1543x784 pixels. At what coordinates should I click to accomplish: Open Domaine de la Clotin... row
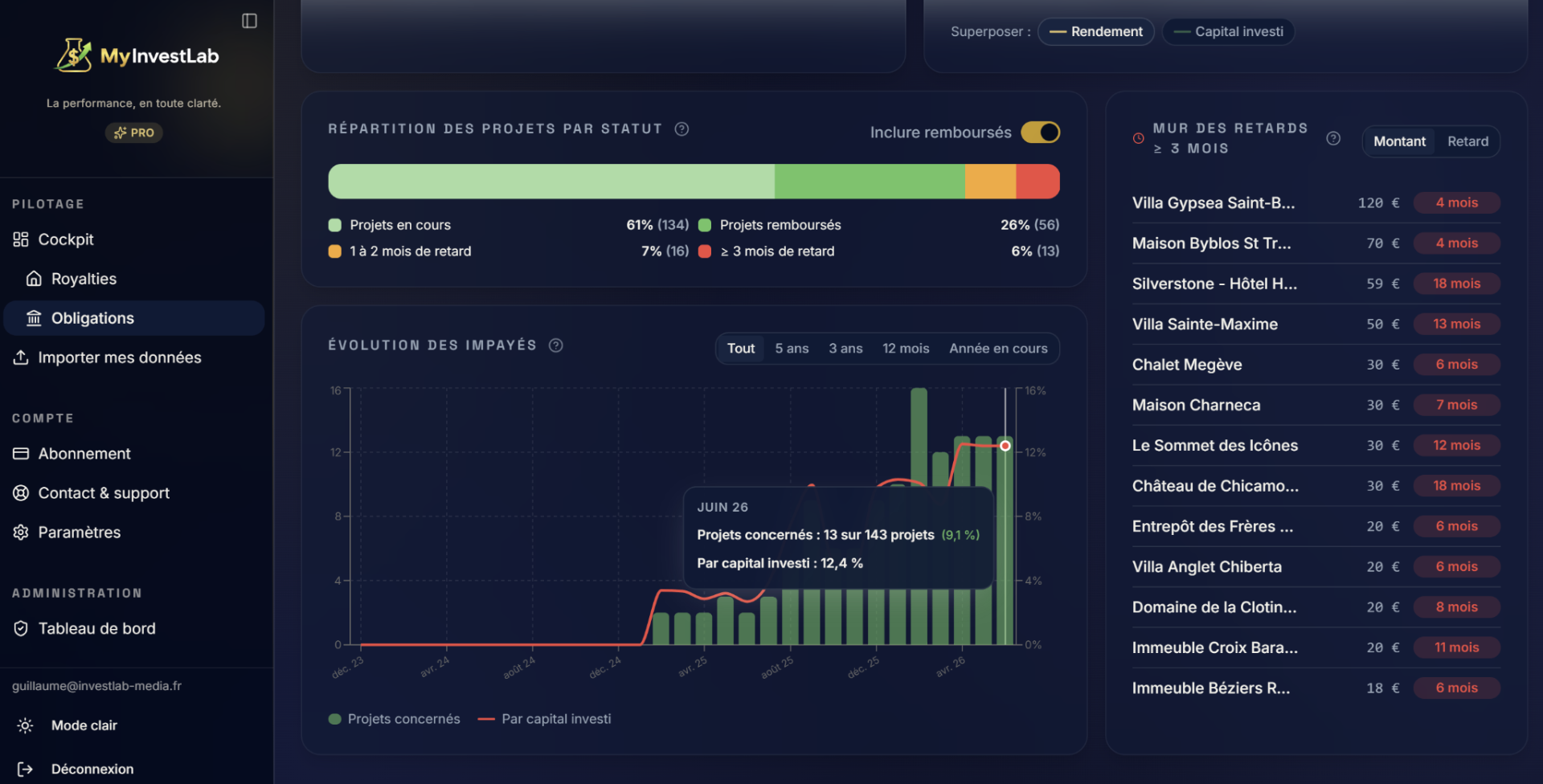click(1316, 607)
